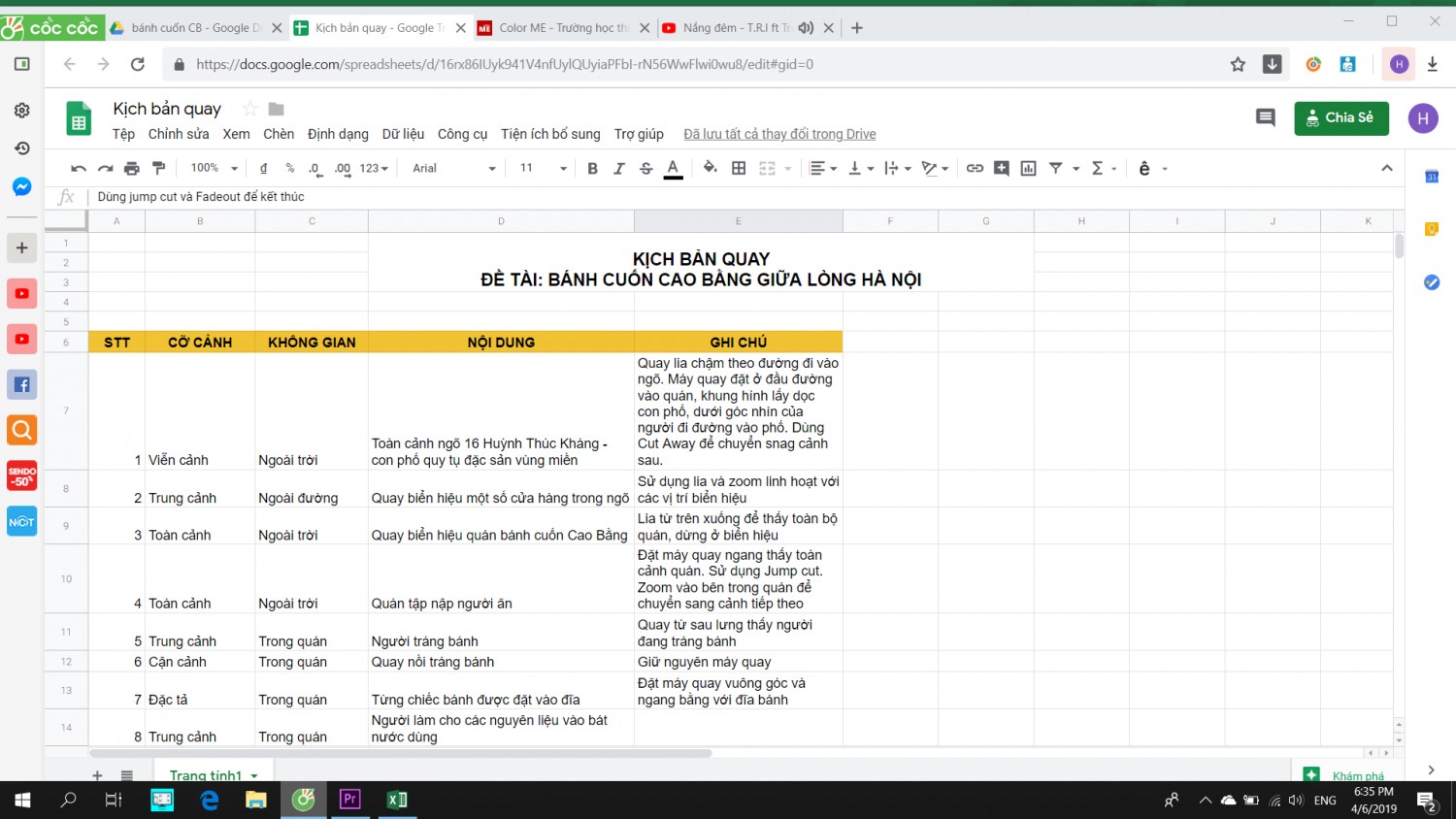Toggle strikethrough formatting
This screenshot has height=819, width=1456.
pos(646,169)
